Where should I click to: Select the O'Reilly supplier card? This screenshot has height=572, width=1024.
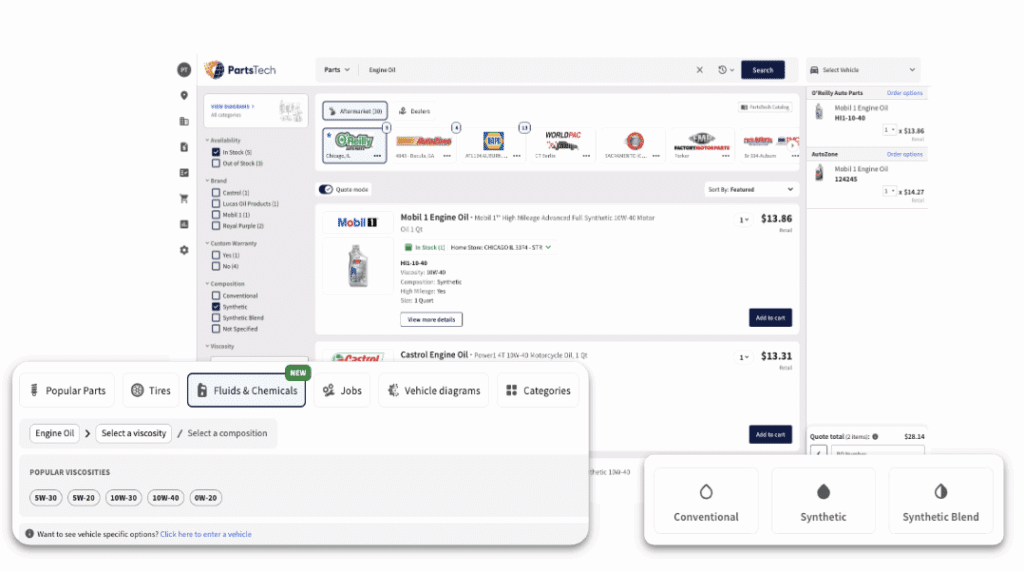354,145
